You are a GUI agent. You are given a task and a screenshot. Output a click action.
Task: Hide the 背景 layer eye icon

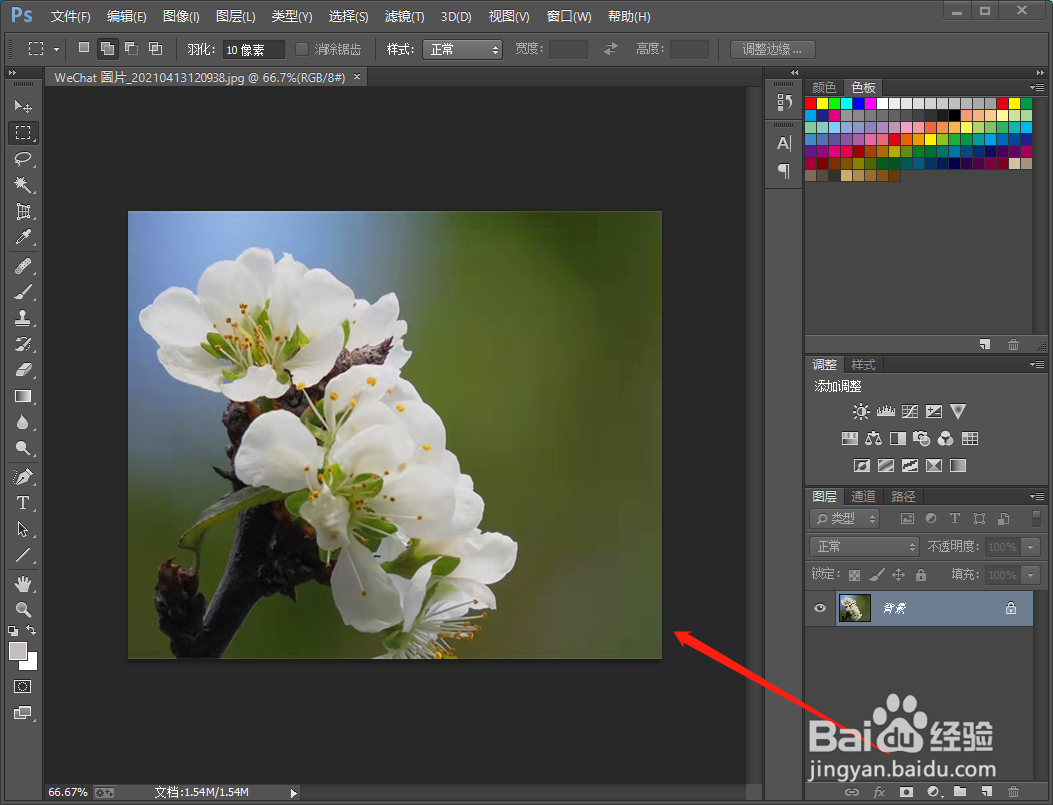point(820,608)
